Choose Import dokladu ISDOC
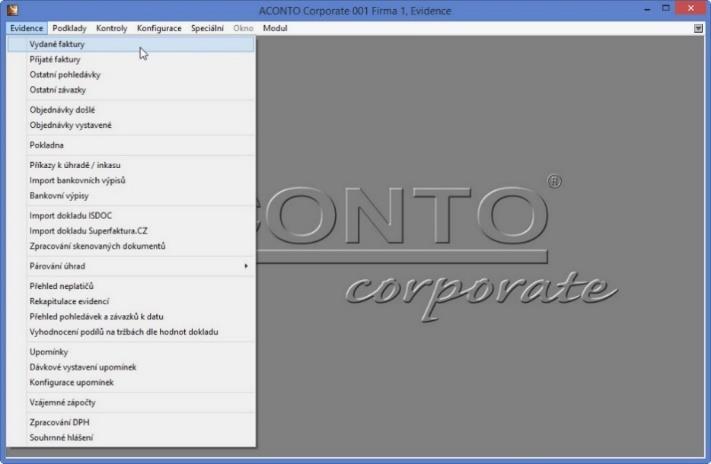This screenshot has width=711, height=464. [x=131, y=216]
